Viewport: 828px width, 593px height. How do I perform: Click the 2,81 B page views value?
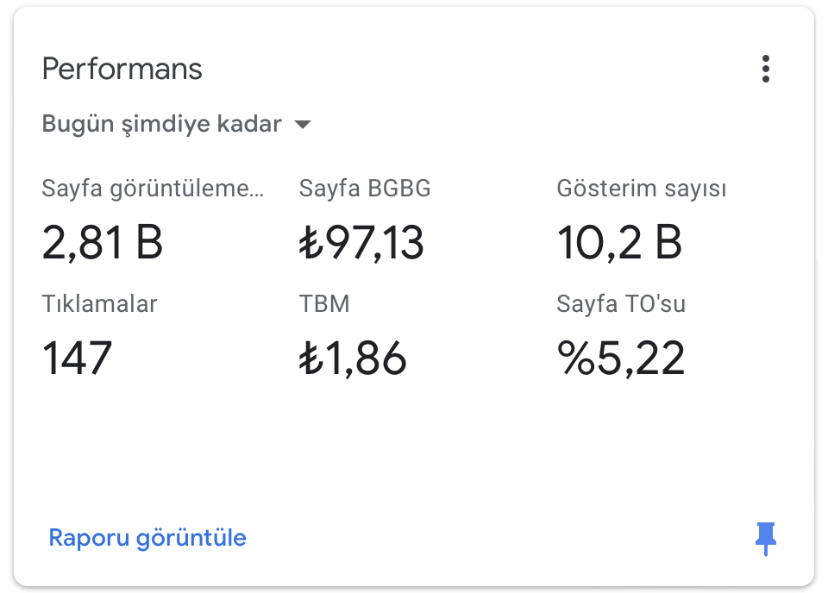102,242
